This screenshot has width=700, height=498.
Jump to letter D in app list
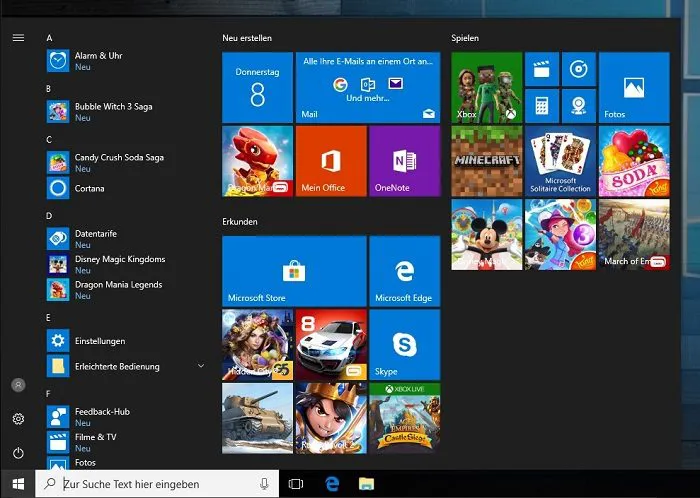[x=49, y=216]
